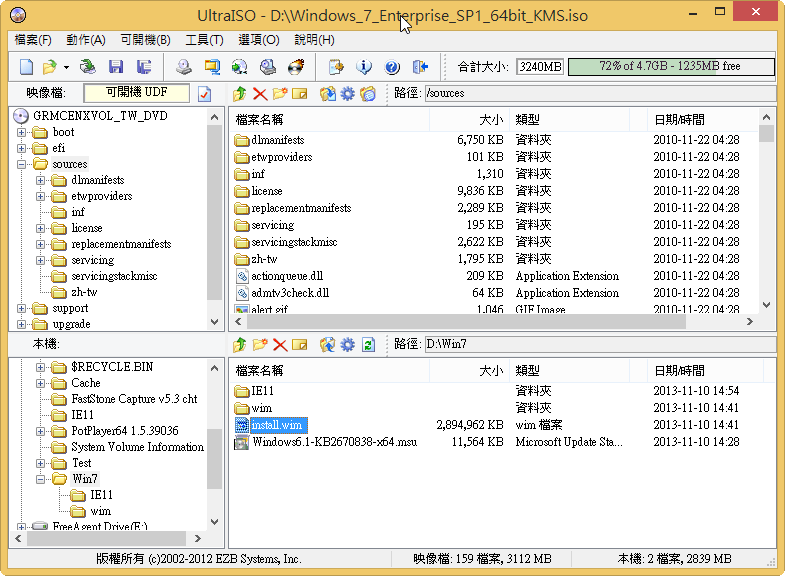This screenshot has width=785, height=576.
Task: Click refresh icon in local toolbar
Action: [368, 344]
